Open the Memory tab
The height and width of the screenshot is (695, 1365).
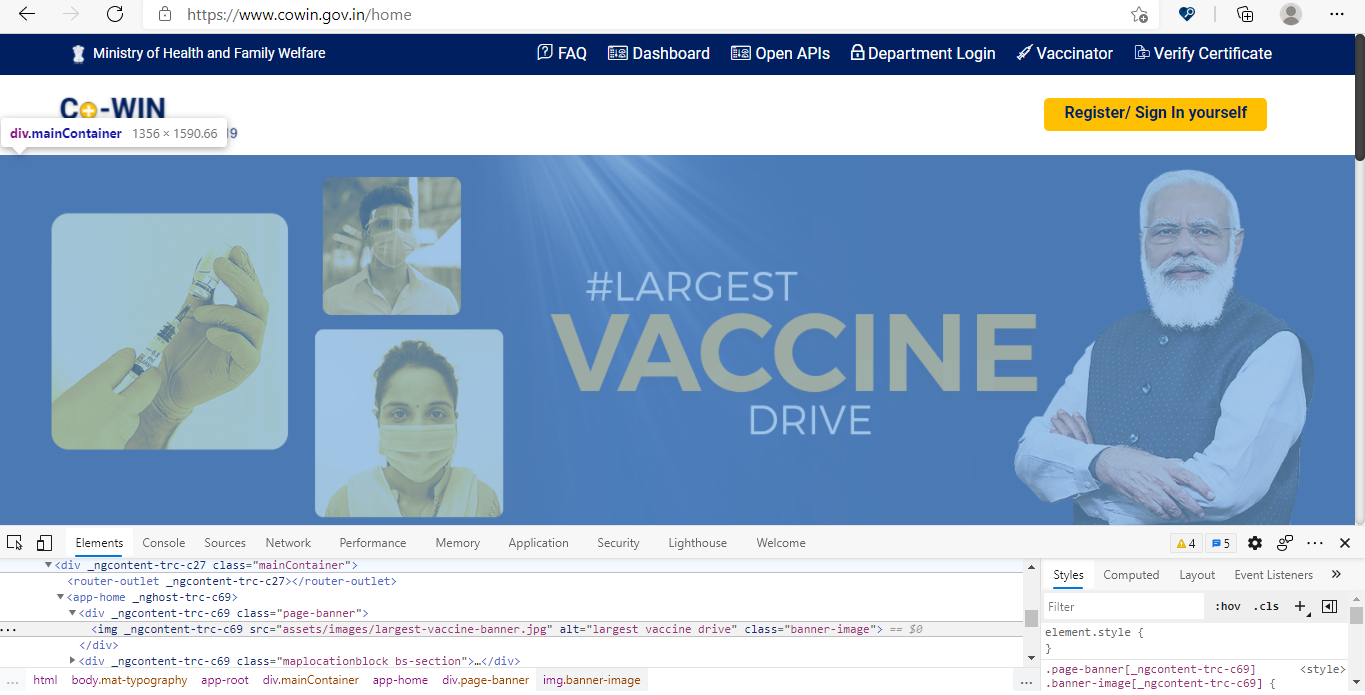click(458, 543)
